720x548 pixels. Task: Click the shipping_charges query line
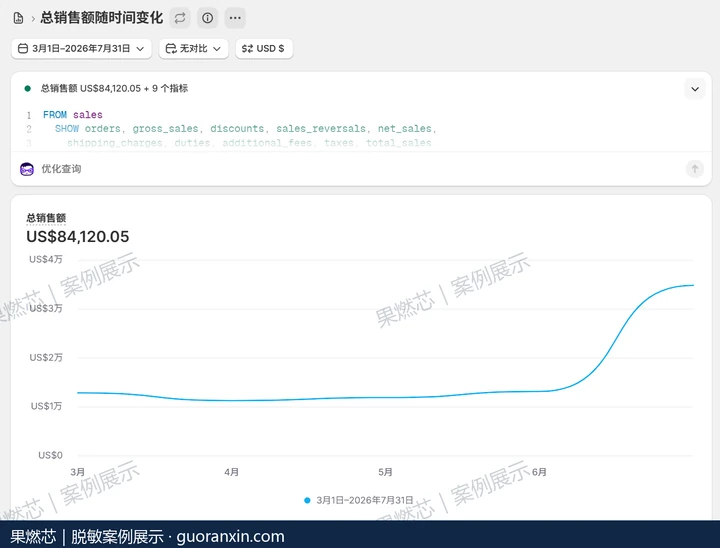[249, 143]
